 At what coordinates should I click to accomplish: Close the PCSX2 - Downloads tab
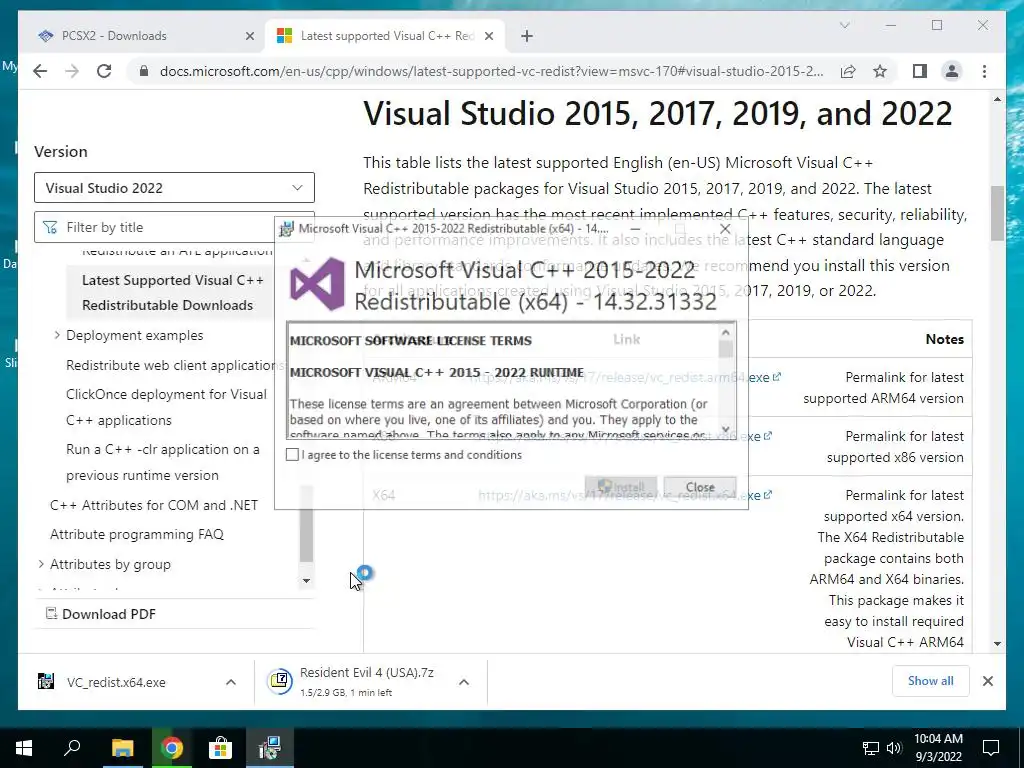point(249,36)
